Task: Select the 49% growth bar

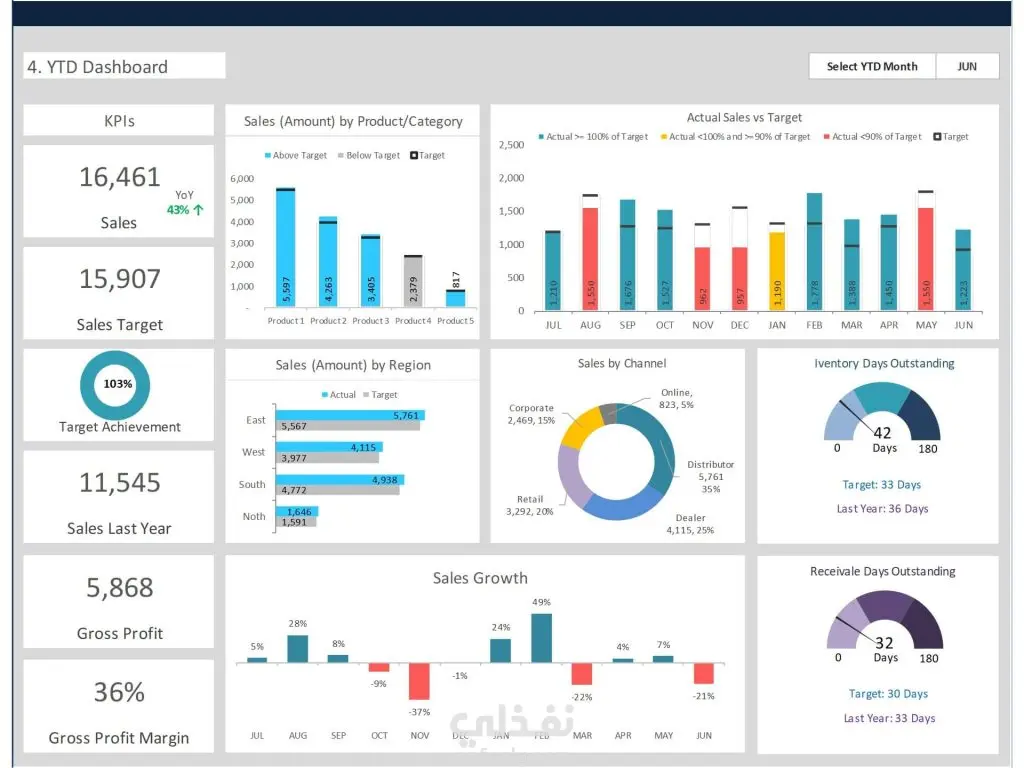Action: coord(541,638)
